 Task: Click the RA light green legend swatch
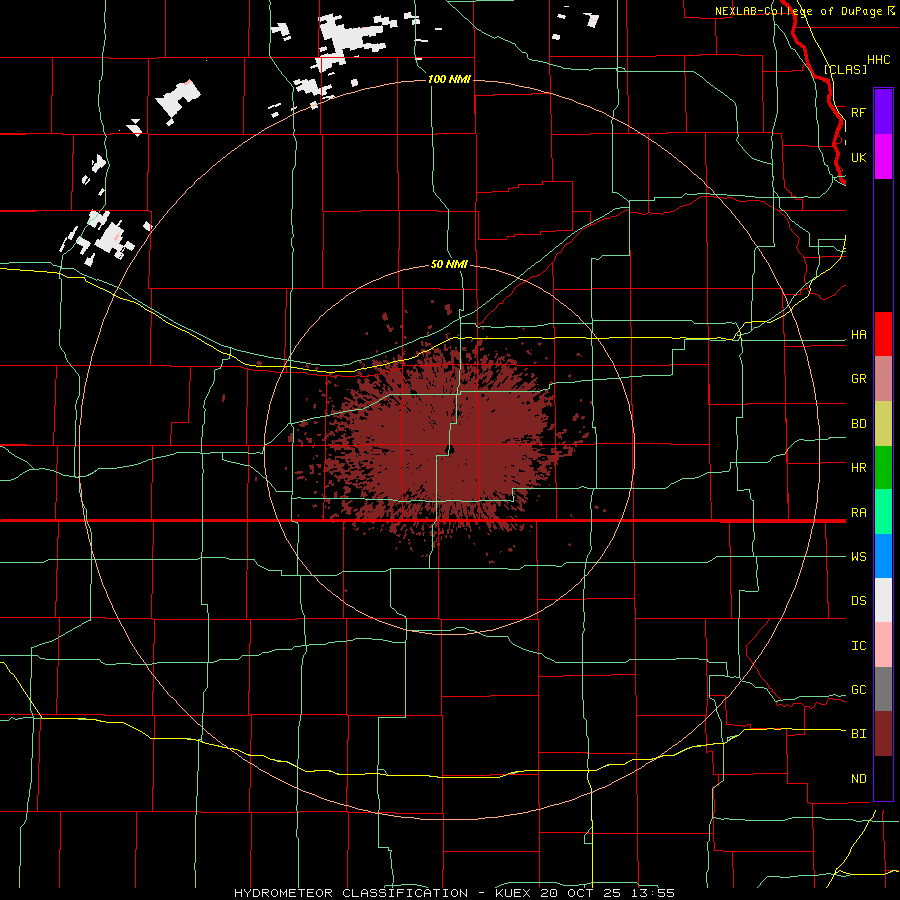point(883,512)
